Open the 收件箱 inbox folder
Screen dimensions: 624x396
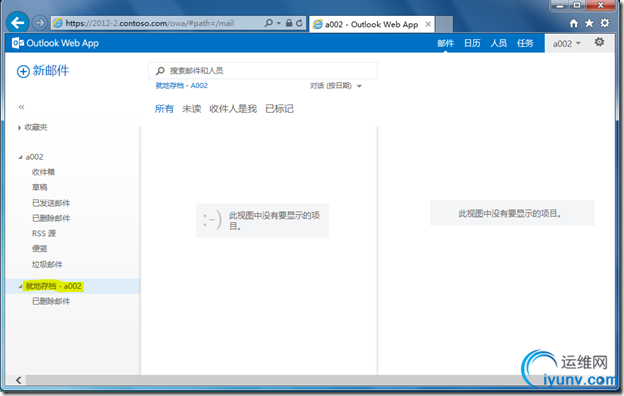click(x=43, y=172)
